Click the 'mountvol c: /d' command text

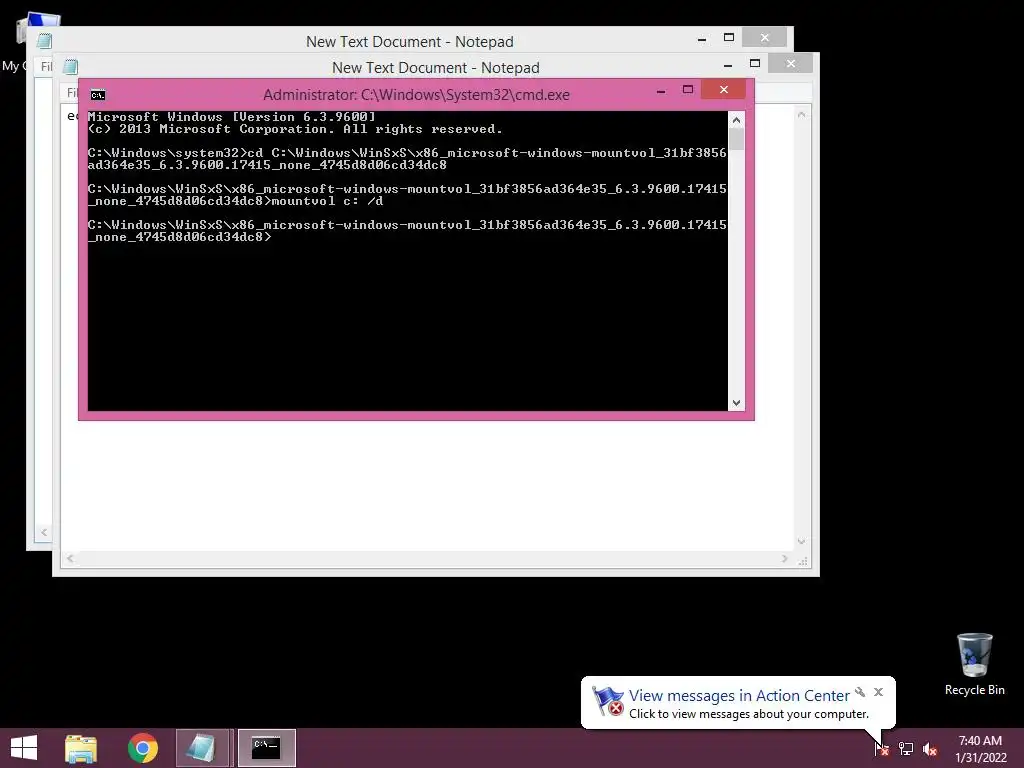click(327, 201)
